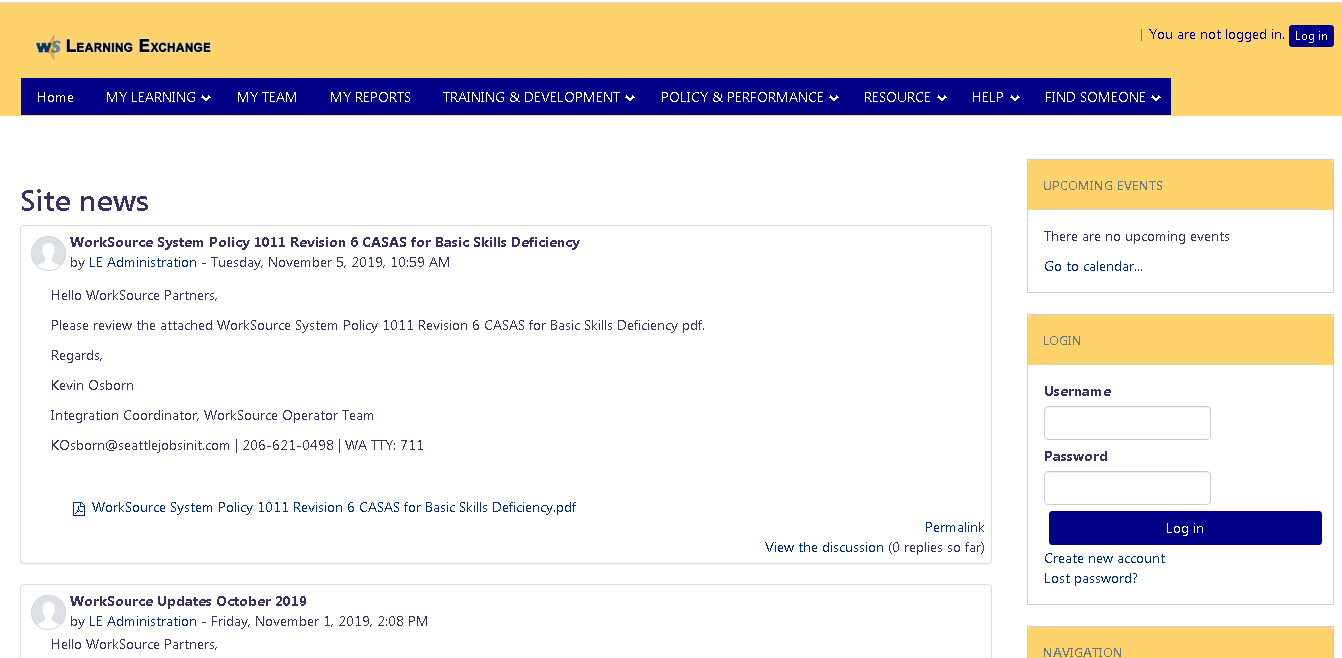This screenshot has width=1342, height=658.
Task: Click the UPCOMING EVENTS block header
Action: (x=1180, y=185)
